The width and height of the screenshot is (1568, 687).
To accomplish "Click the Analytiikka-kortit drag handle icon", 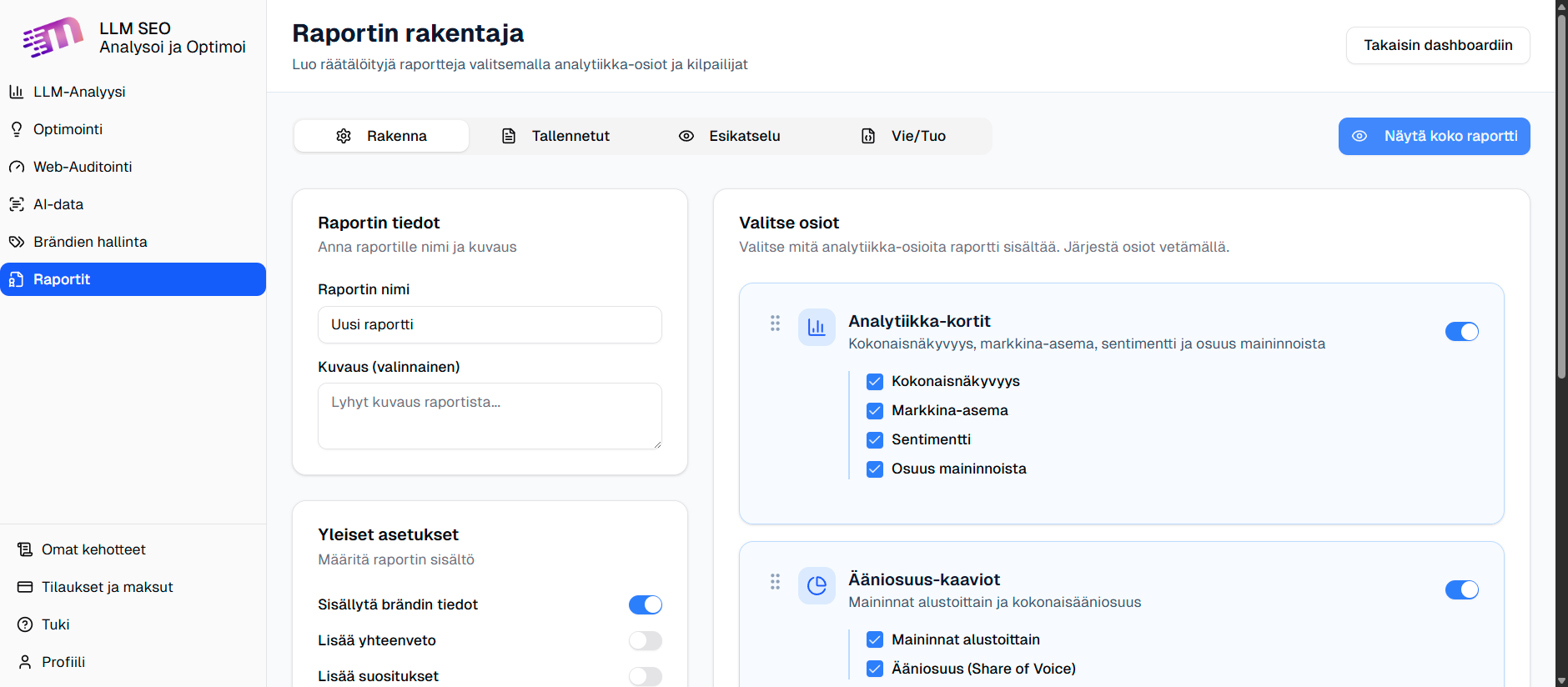I will (775, 323).
